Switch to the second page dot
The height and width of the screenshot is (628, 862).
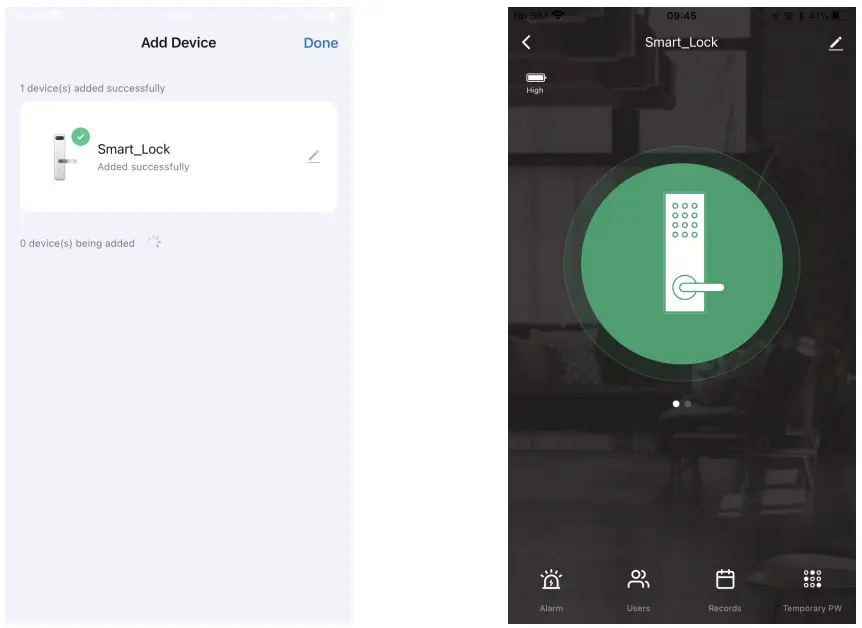coord(688,404)
